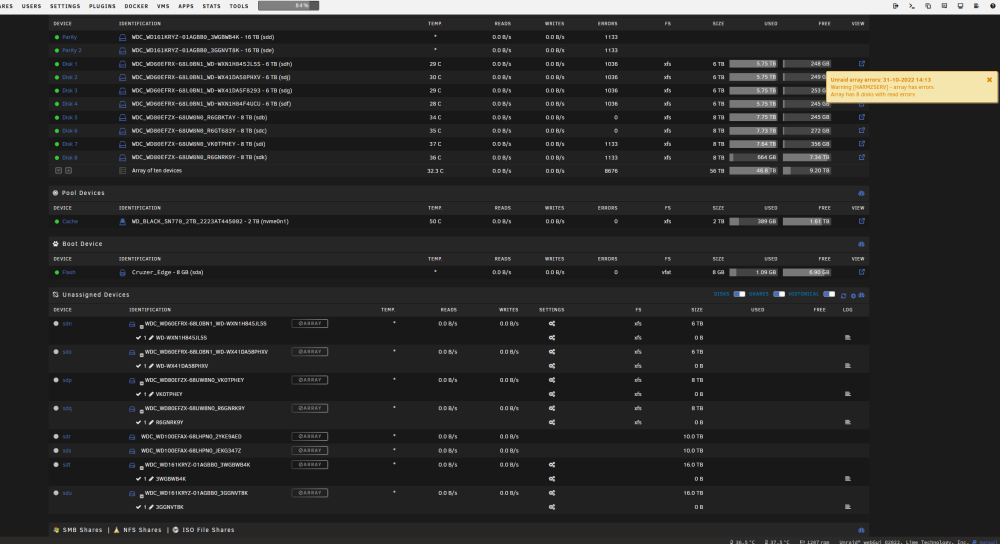Screen dimensions: 1000x544
Task: Click the array devices expand plus box
Action: tap(68, 170)
